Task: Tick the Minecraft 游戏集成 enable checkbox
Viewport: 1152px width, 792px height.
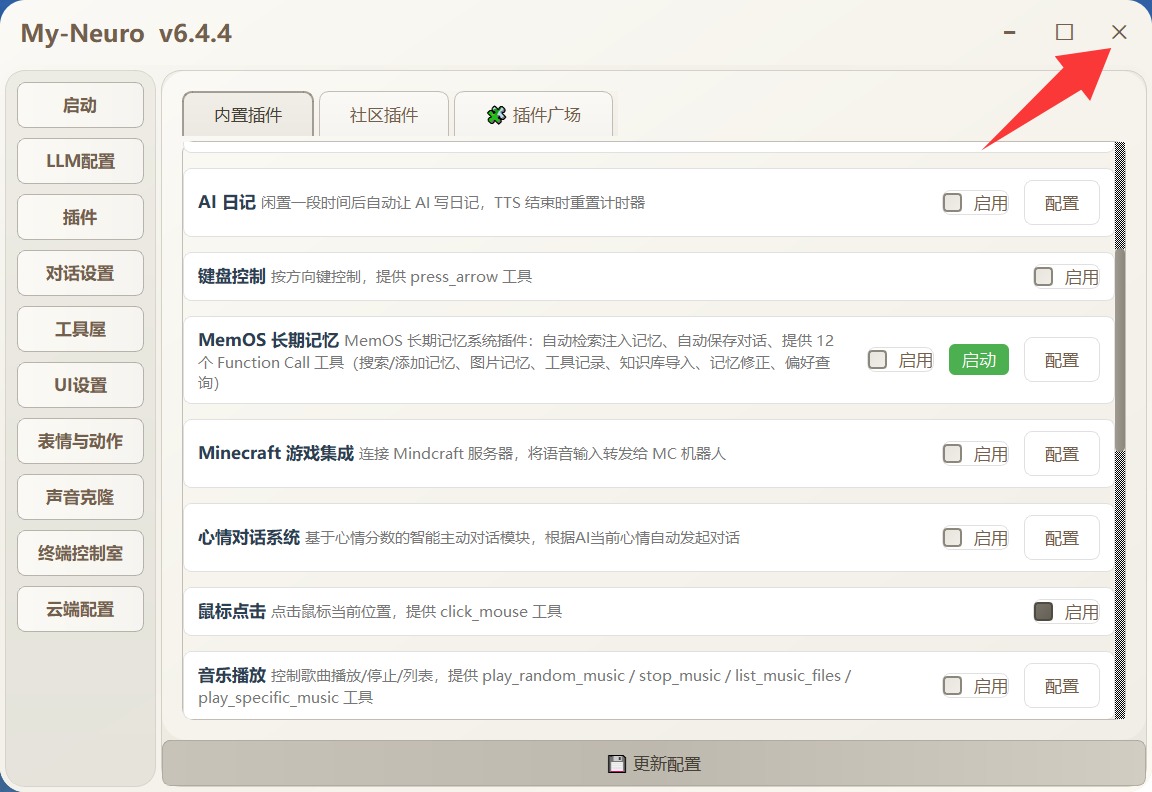Action: pos(953,454)
